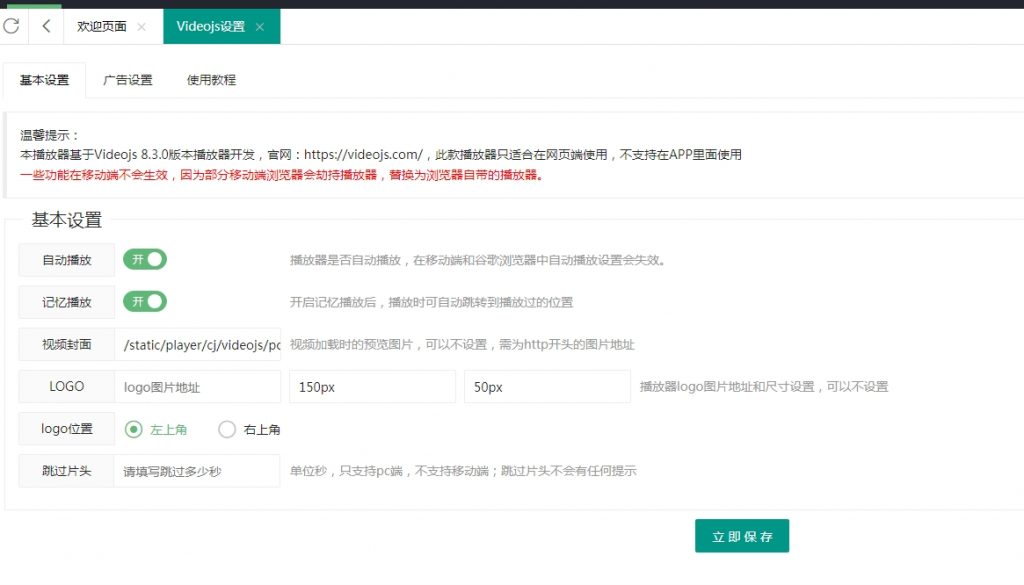Click the 视频封面 path input field
Screen dimensions: 1024x585
(198, 345)
